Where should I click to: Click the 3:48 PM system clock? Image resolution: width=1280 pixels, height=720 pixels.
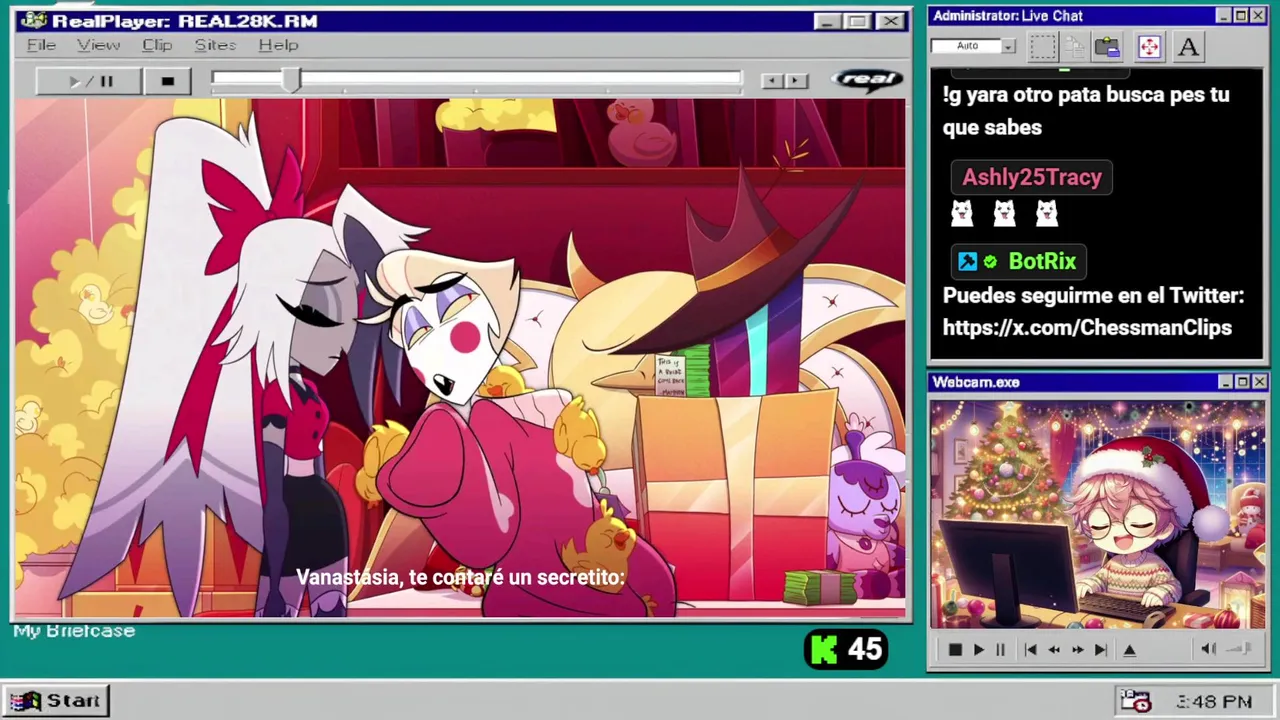click(x=1214, y=702)
